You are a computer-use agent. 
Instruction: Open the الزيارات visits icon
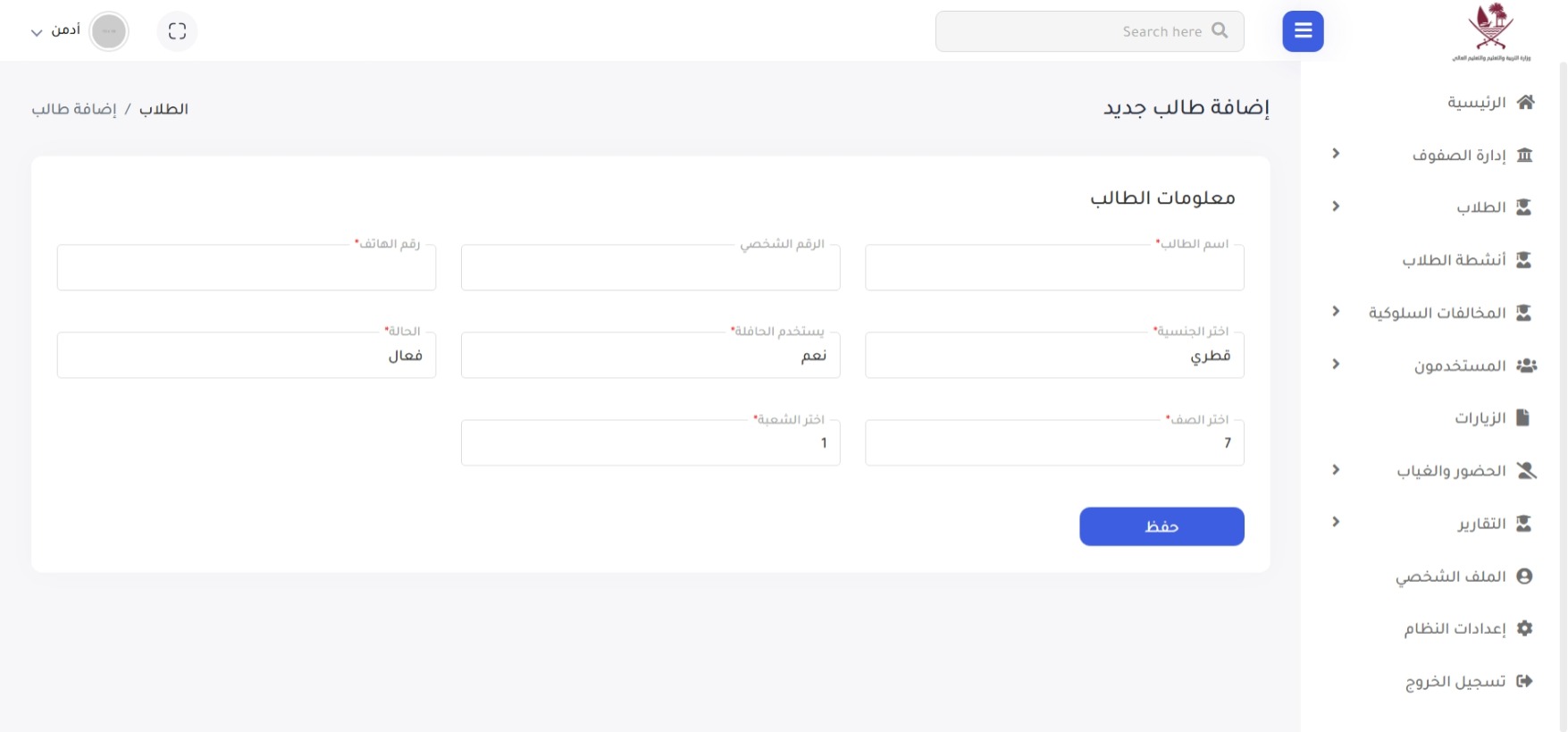(1523, 416)
